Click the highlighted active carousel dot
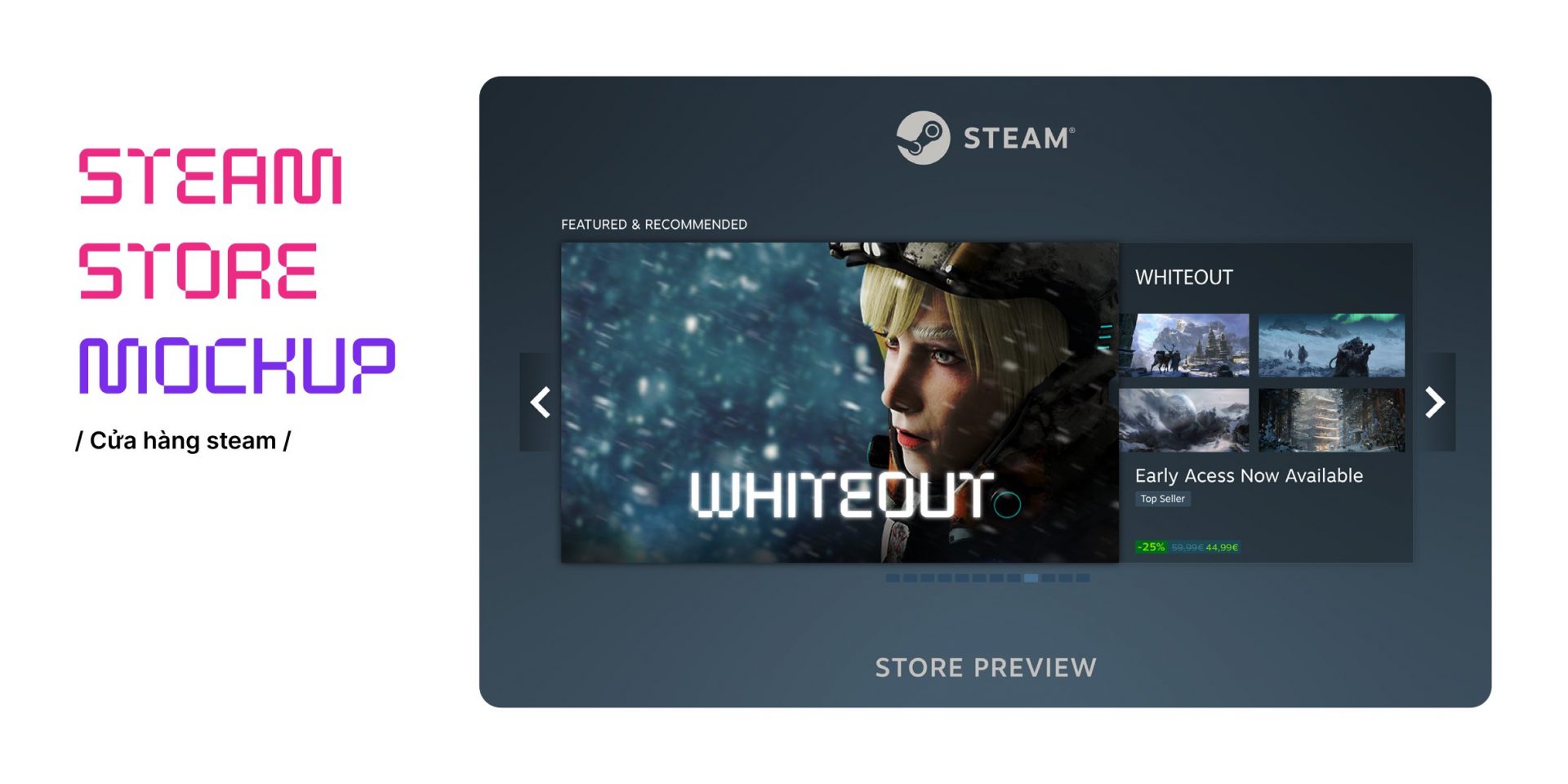This screenshot has width=1568, height=784. (1031, 578)
